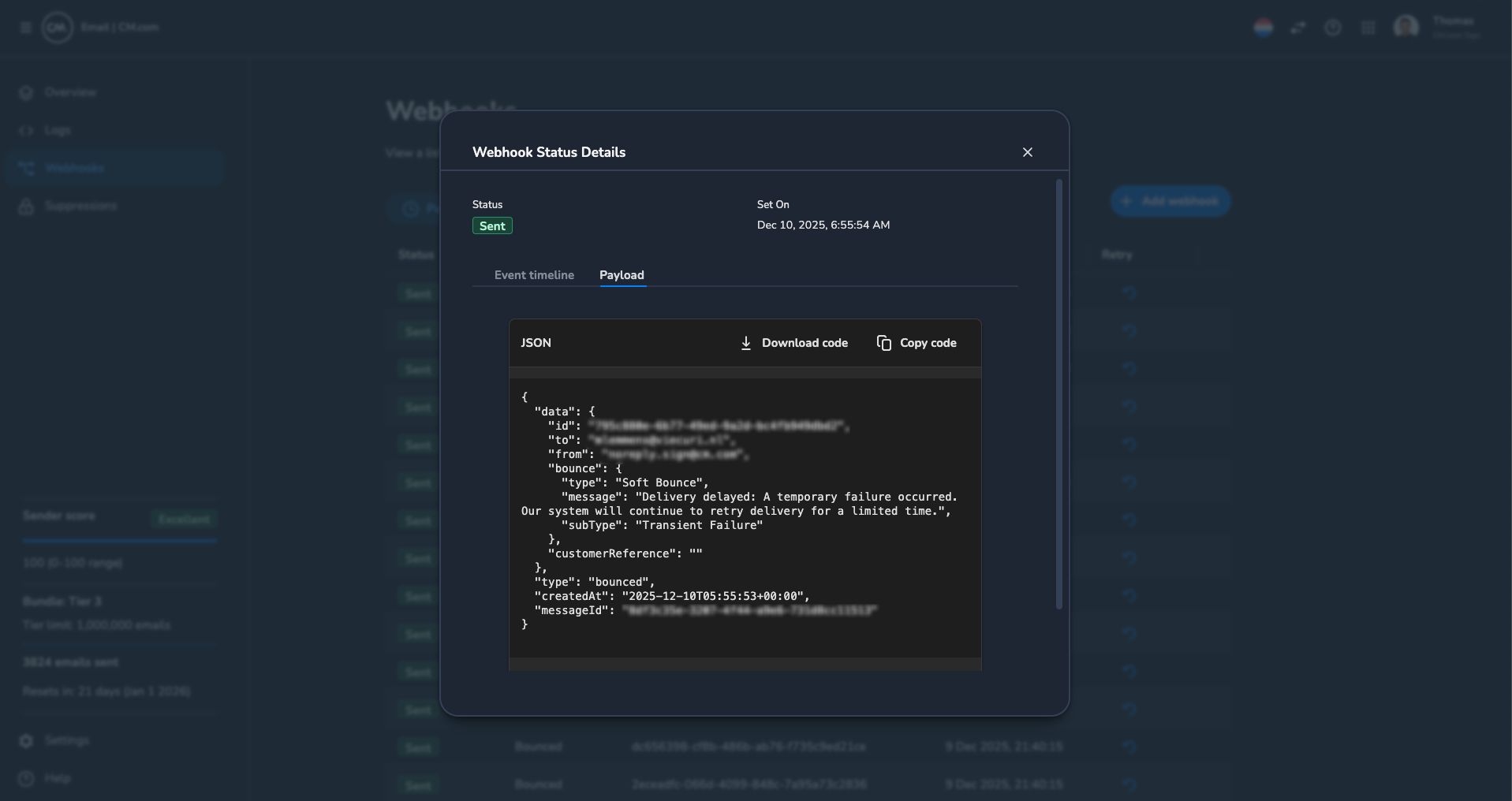The image size is (1512, 801).
Task: Click the Copy code button
Action: pyautogui.click(x=917, y=343)
